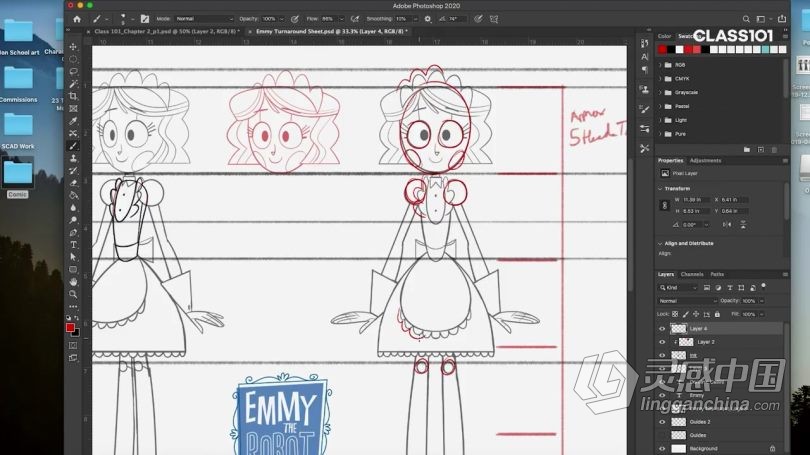Image resolution: width=810 pixels, height=455 pixels.
Task: Select Emmy Turnaround Sheet document tab
Action: tap(332, 32)
